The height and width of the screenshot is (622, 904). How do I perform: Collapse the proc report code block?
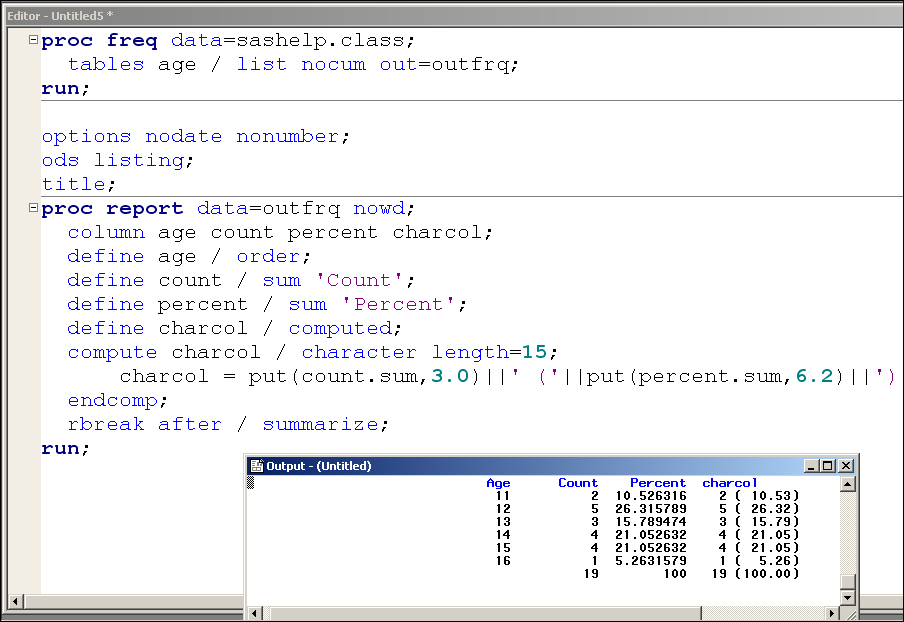(x=33, y=208)
